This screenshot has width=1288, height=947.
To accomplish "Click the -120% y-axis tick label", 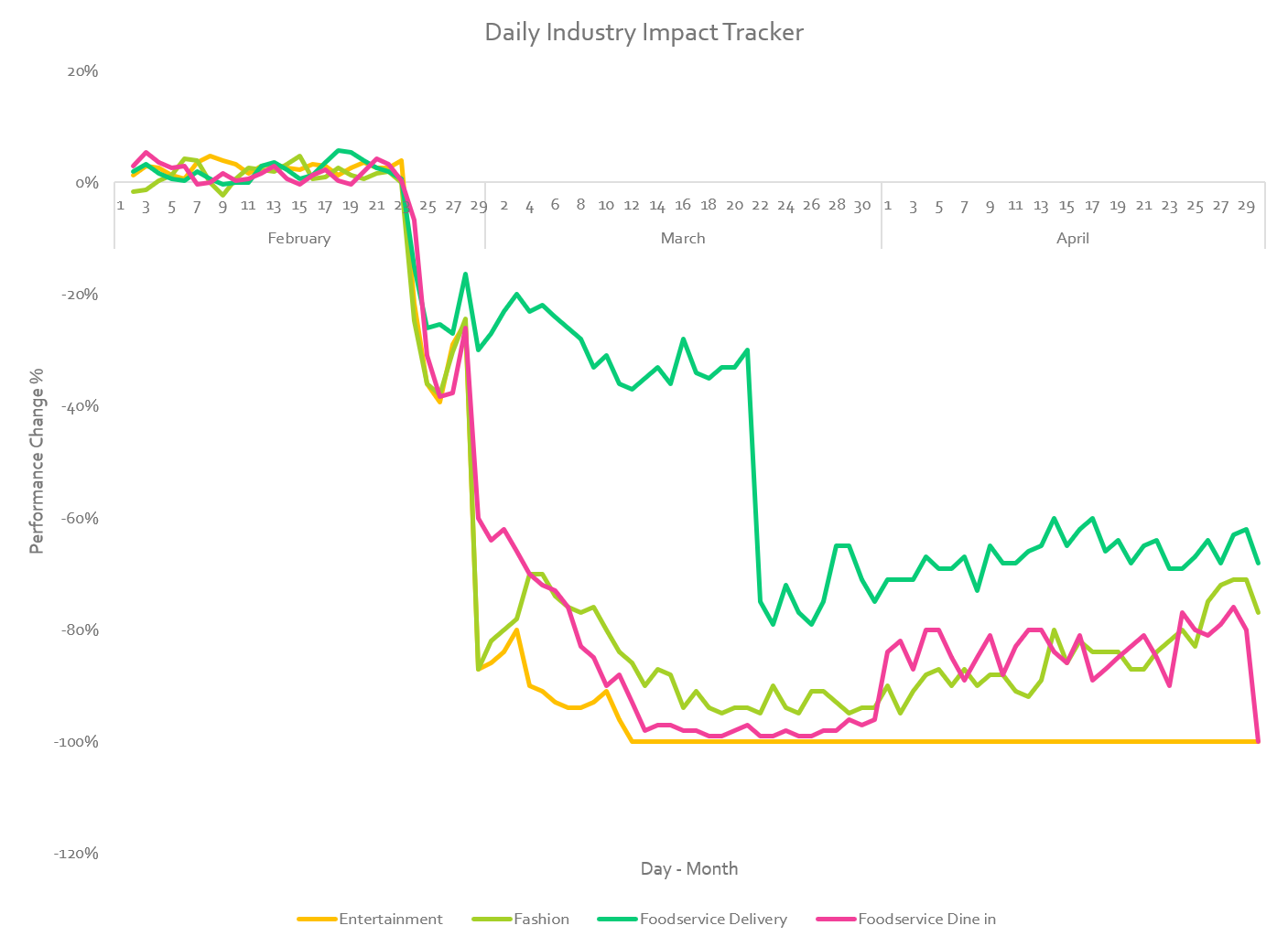I will pyautogui.click(x=77, y=854).
